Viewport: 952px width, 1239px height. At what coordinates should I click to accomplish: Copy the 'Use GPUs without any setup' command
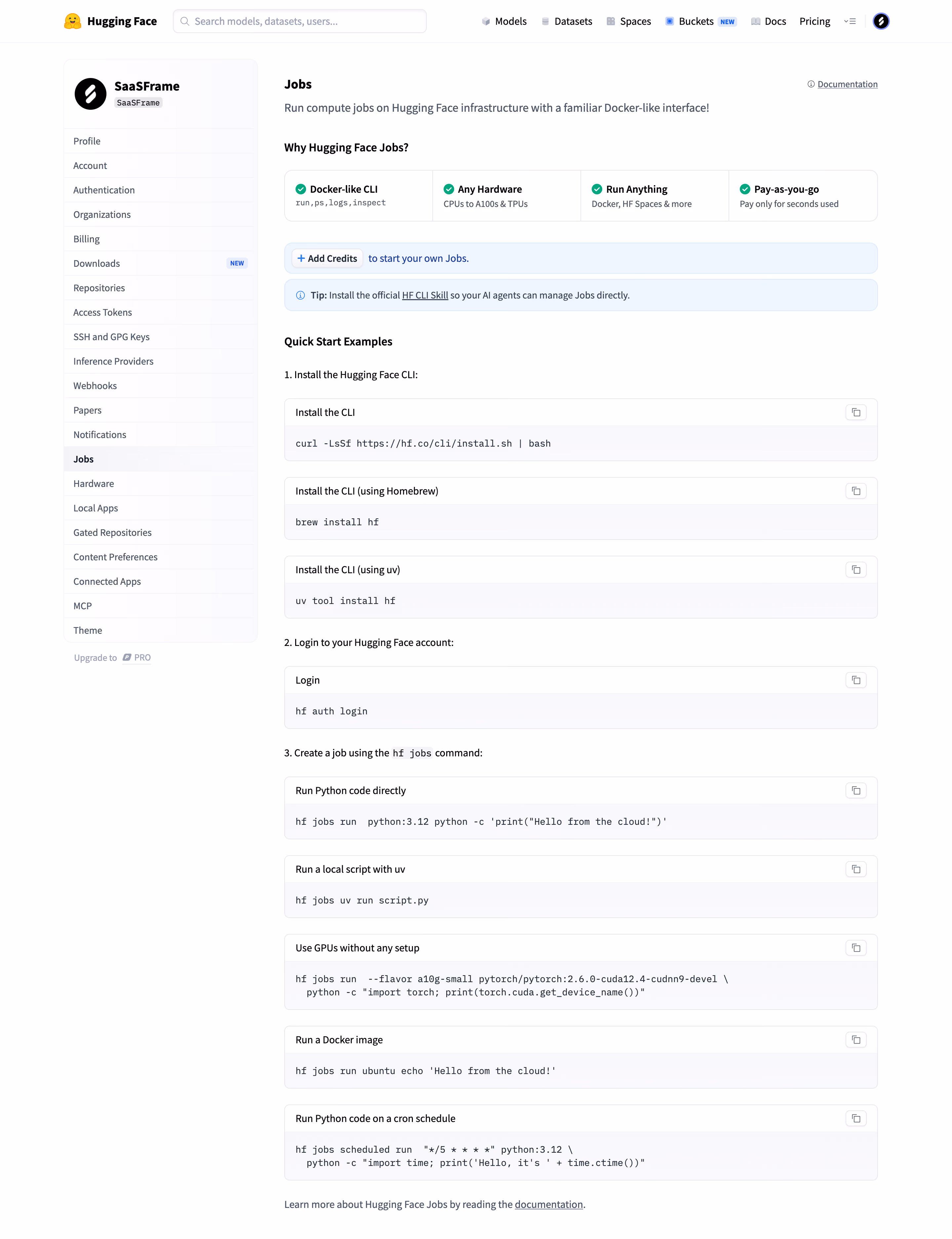(x=856, y=948)
